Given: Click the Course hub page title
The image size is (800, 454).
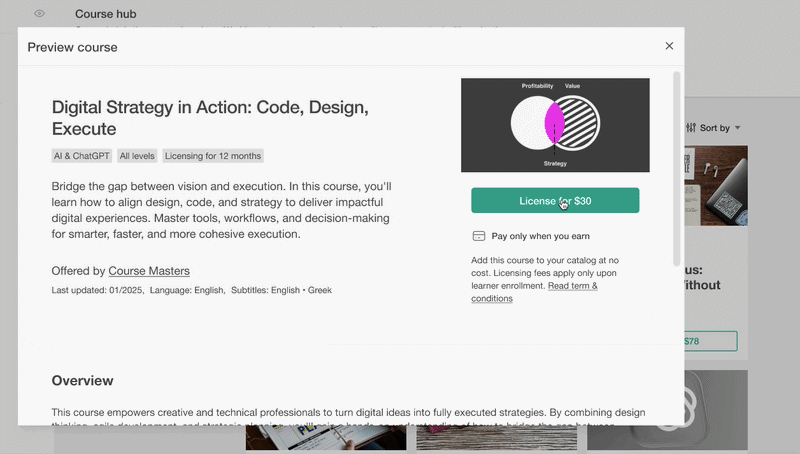Looking at the screenshot, I should point(106,14).
